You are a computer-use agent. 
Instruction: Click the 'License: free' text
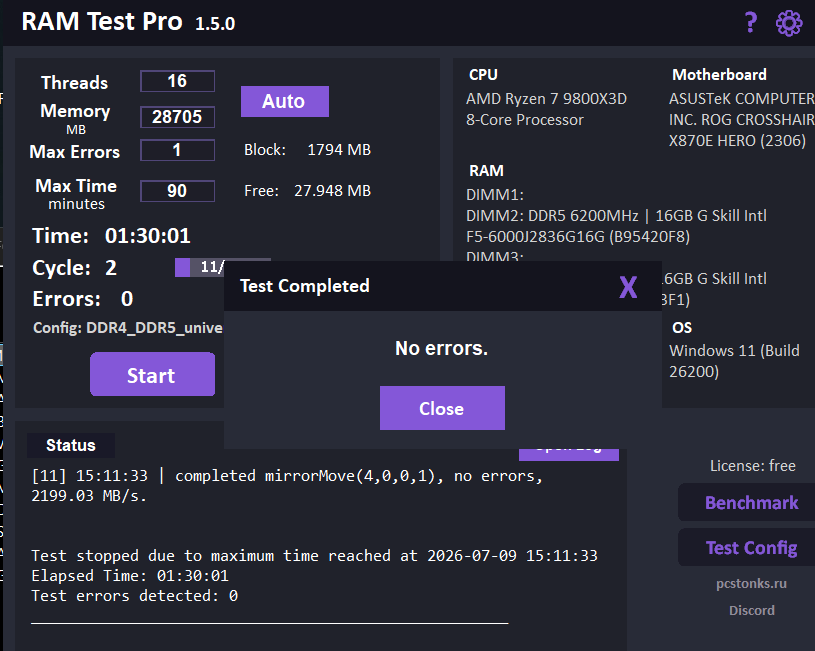point(753,466)
